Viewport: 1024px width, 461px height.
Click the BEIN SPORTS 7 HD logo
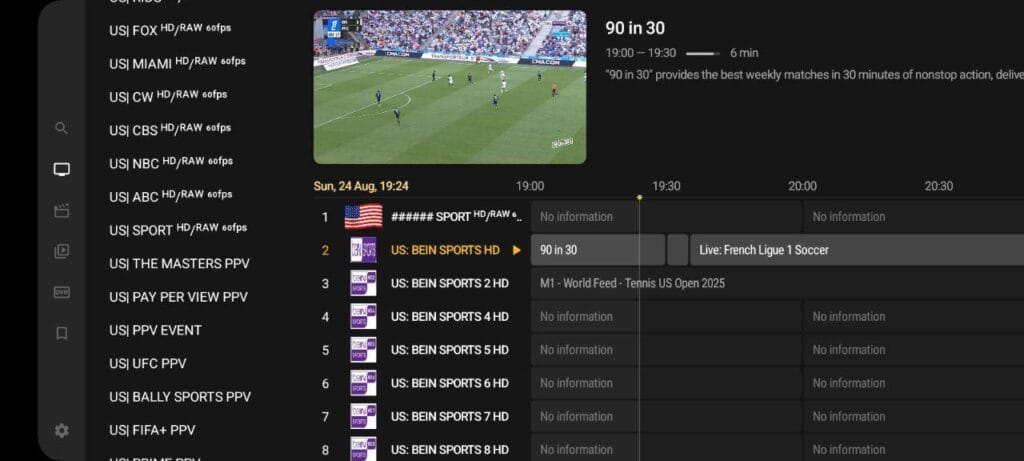tap(363, 417)
